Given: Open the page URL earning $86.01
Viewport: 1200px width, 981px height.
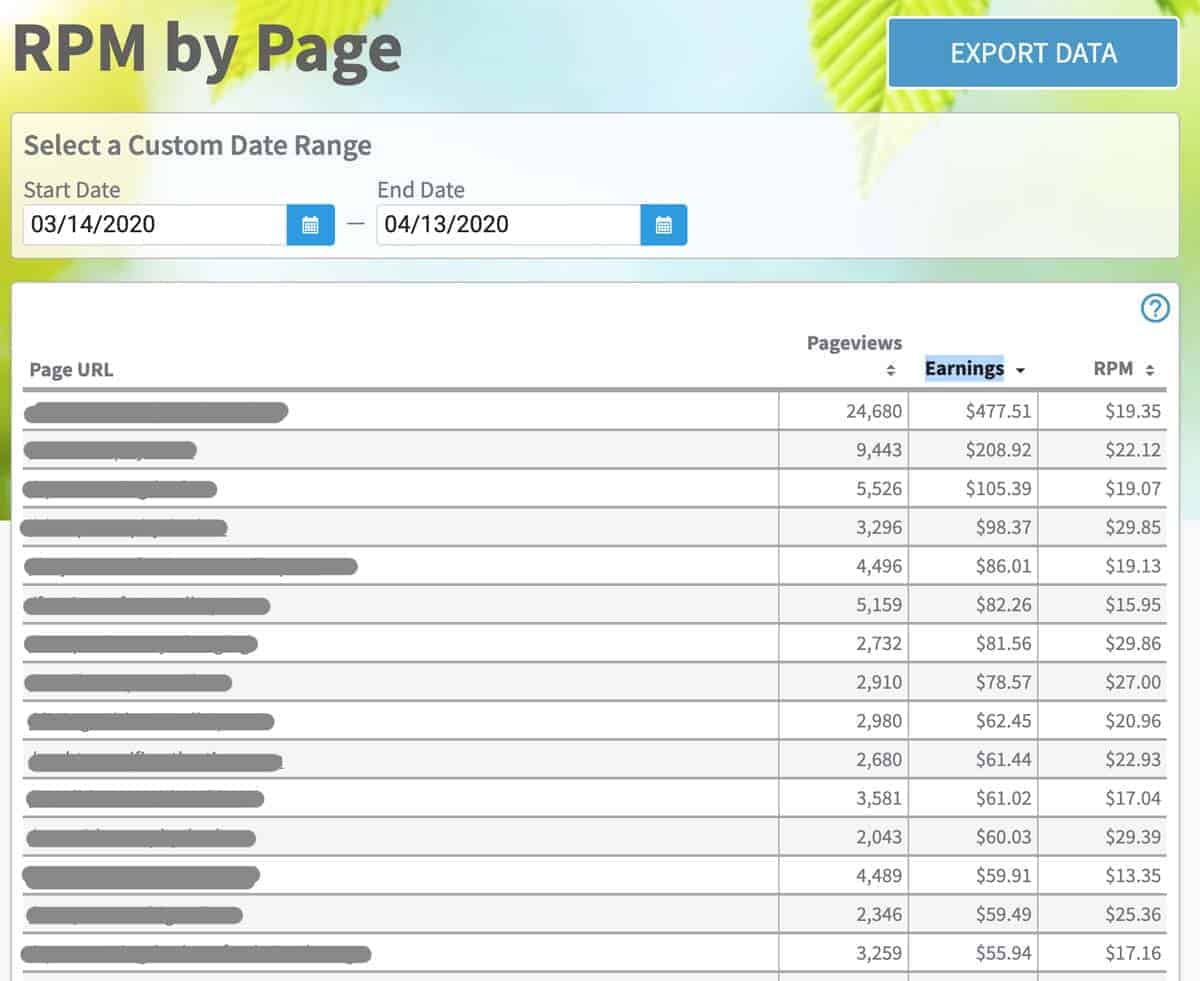Looking at the screenshot, I should [x=190, y=567].
